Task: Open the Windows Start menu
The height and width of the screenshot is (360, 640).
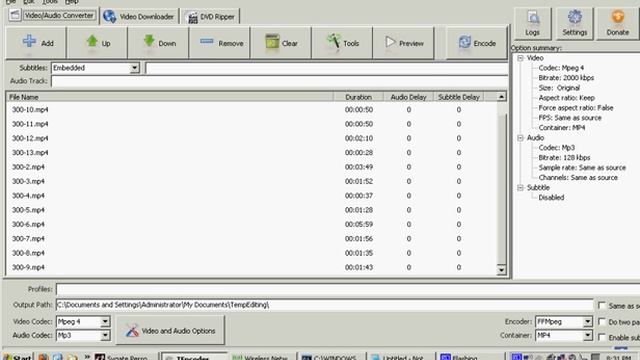Action: (x=17, y=357)
